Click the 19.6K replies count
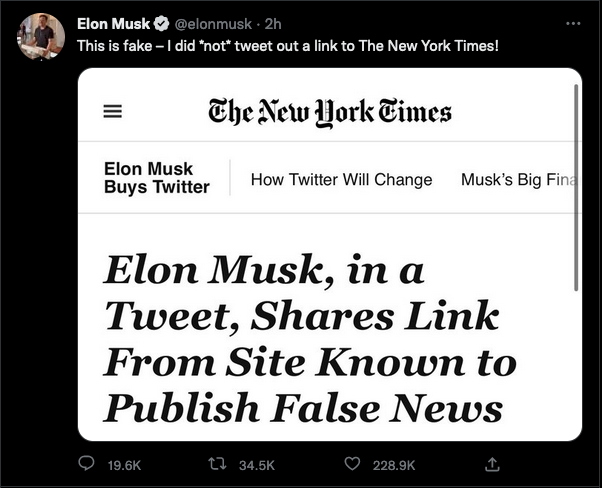 [124, 465]
